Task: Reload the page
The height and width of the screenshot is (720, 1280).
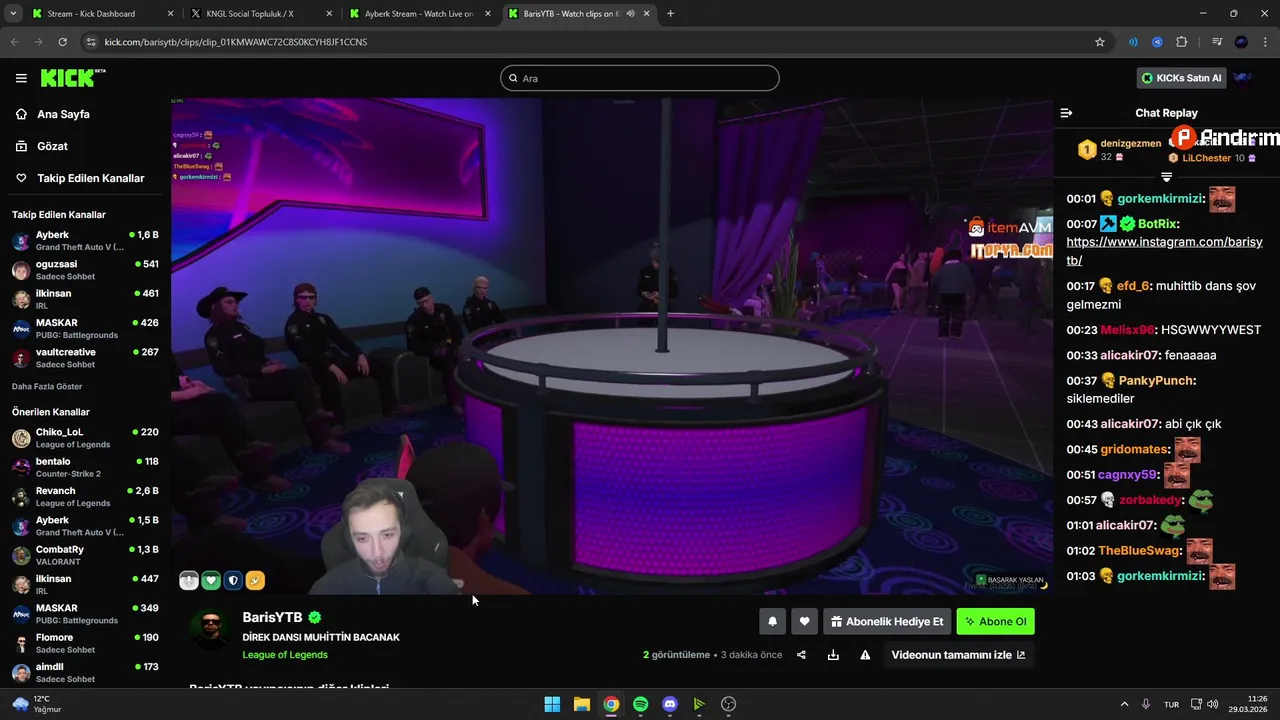Action: coord(62,42)
